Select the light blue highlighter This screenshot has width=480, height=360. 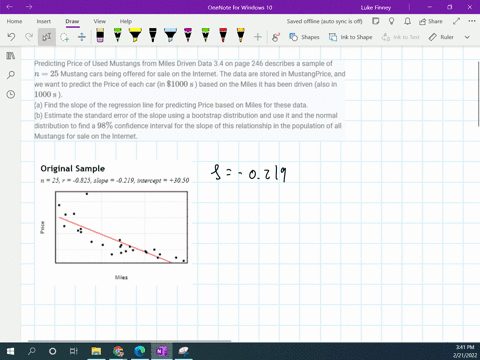(x=170, y=35)
